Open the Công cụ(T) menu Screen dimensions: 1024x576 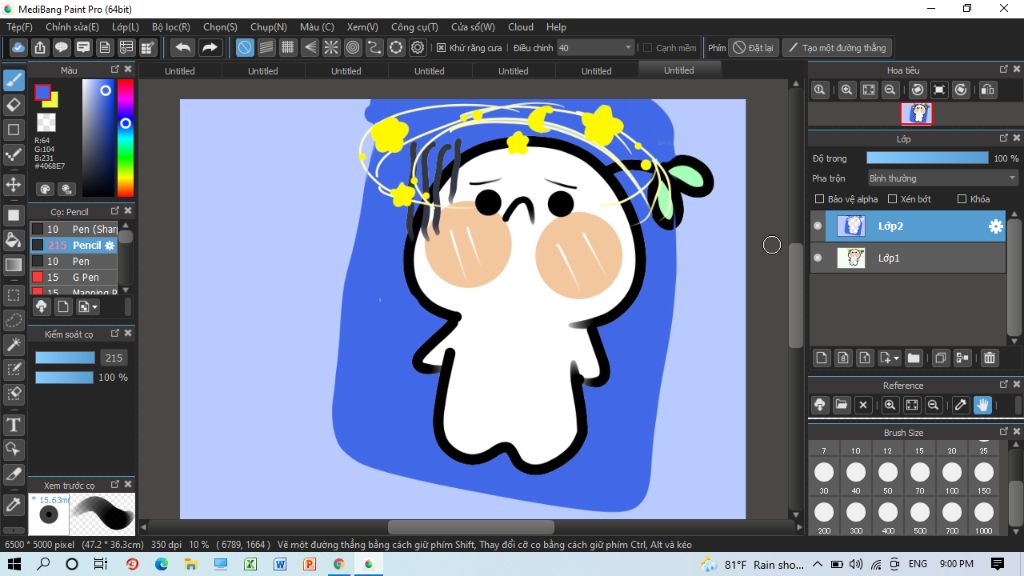click(x=415, y=27)
